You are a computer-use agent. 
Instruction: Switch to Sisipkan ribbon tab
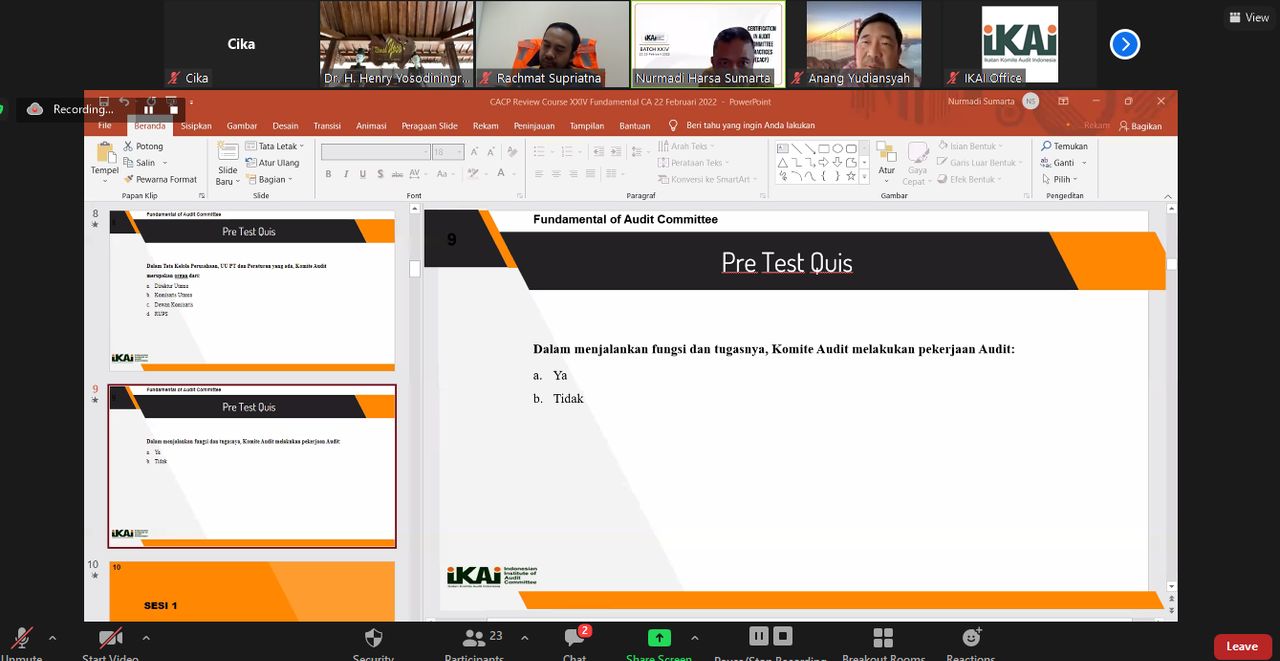click(x=196, y=126)
